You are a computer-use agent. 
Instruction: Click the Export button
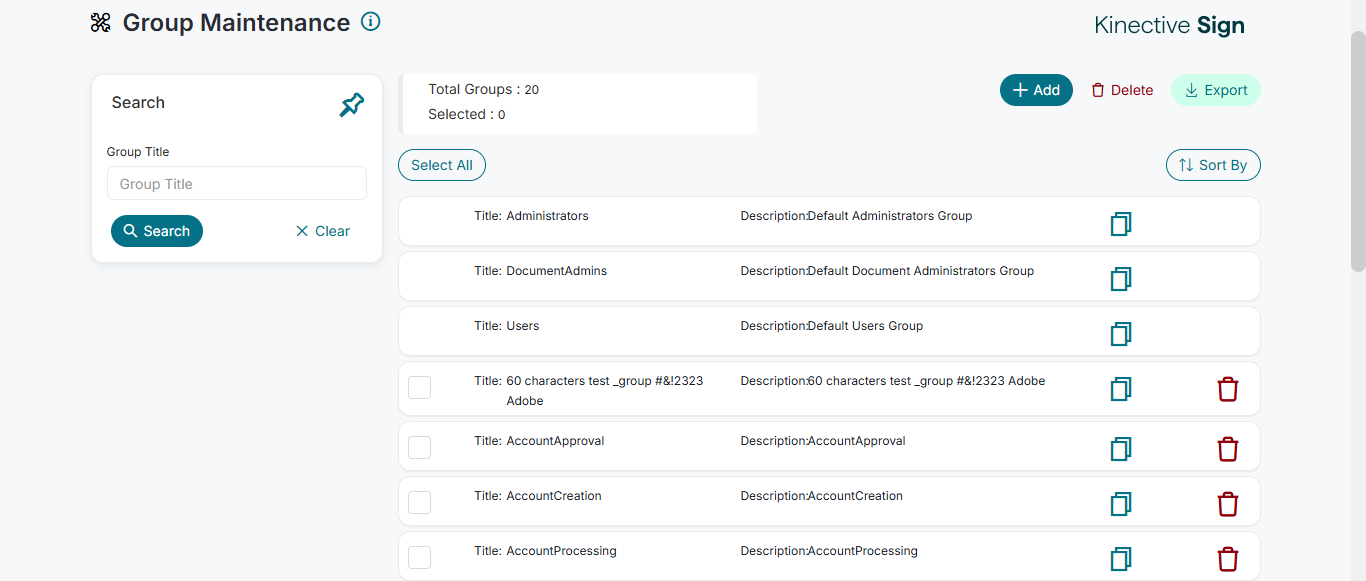coord(1215,90)
